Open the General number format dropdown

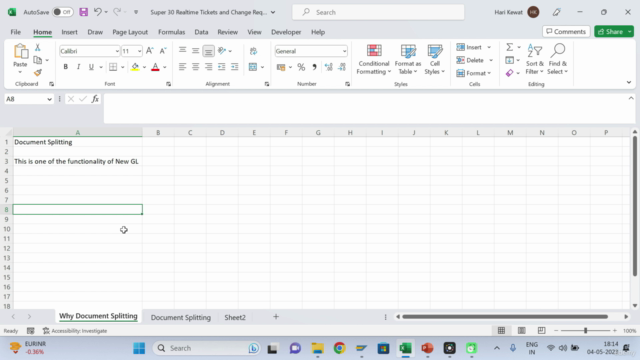(x=344, y=51)
